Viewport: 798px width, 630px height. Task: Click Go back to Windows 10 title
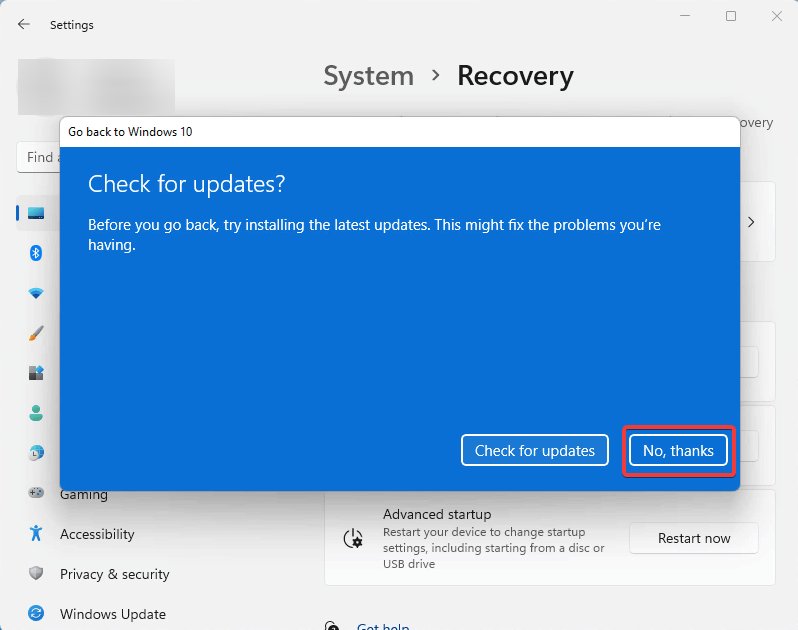click(x=130, y=132)
